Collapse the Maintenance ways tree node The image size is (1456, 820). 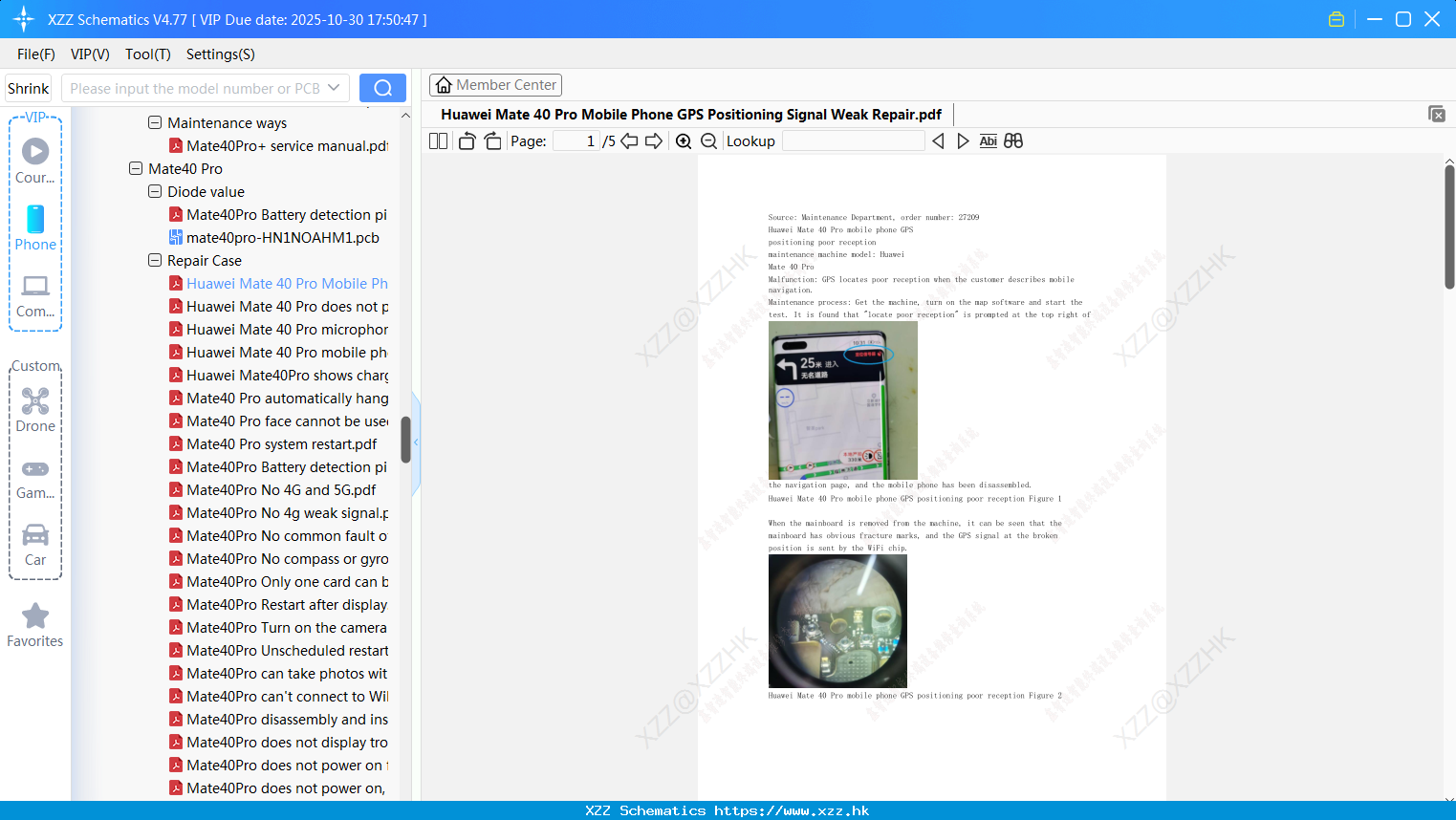point(155,122)
